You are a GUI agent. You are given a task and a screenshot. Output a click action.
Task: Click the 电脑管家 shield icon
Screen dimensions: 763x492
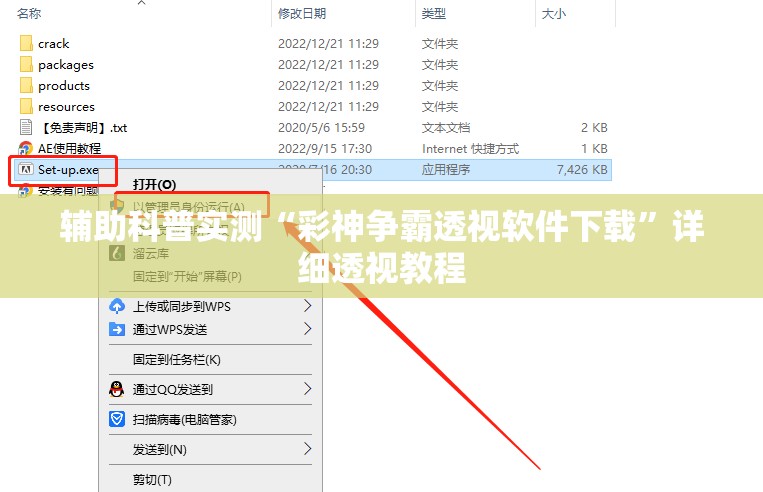click(117, 419)
